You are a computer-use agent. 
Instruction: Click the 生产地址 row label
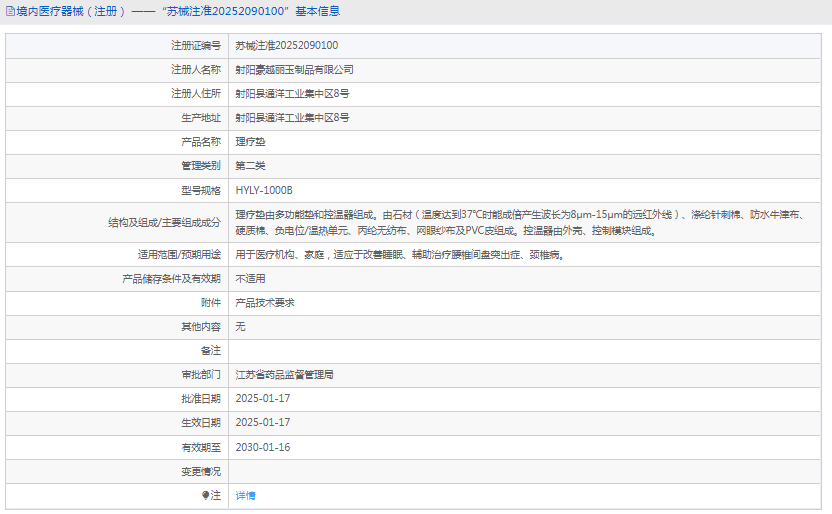(x=201, y=118)
